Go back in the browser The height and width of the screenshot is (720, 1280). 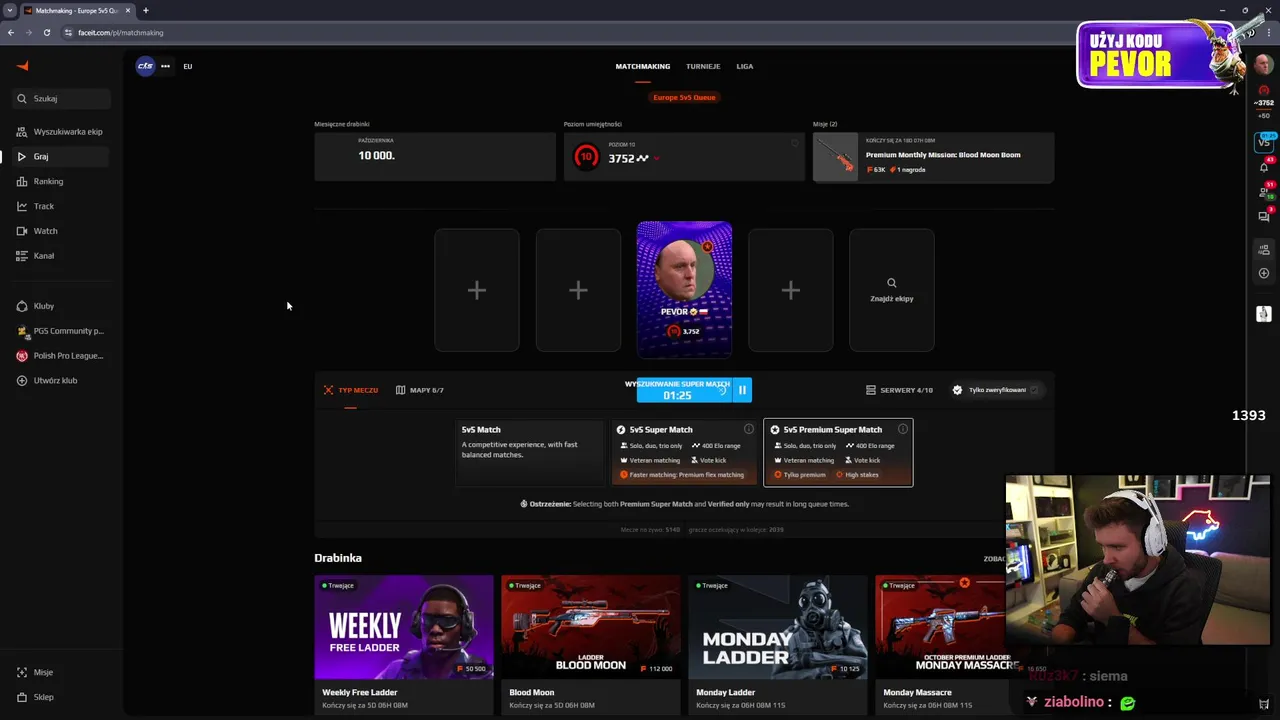11,32
